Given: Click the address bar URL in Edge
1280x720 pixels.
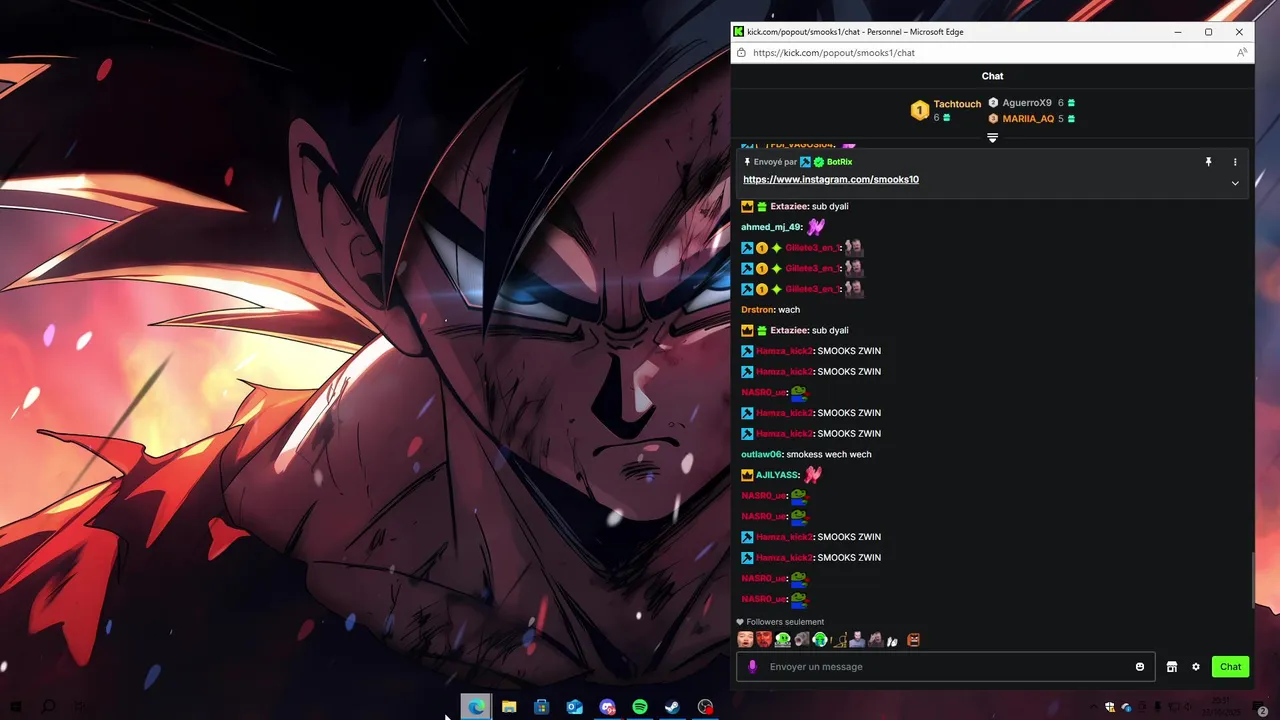Looking at the screenshot, I should [x=834, y=53].
